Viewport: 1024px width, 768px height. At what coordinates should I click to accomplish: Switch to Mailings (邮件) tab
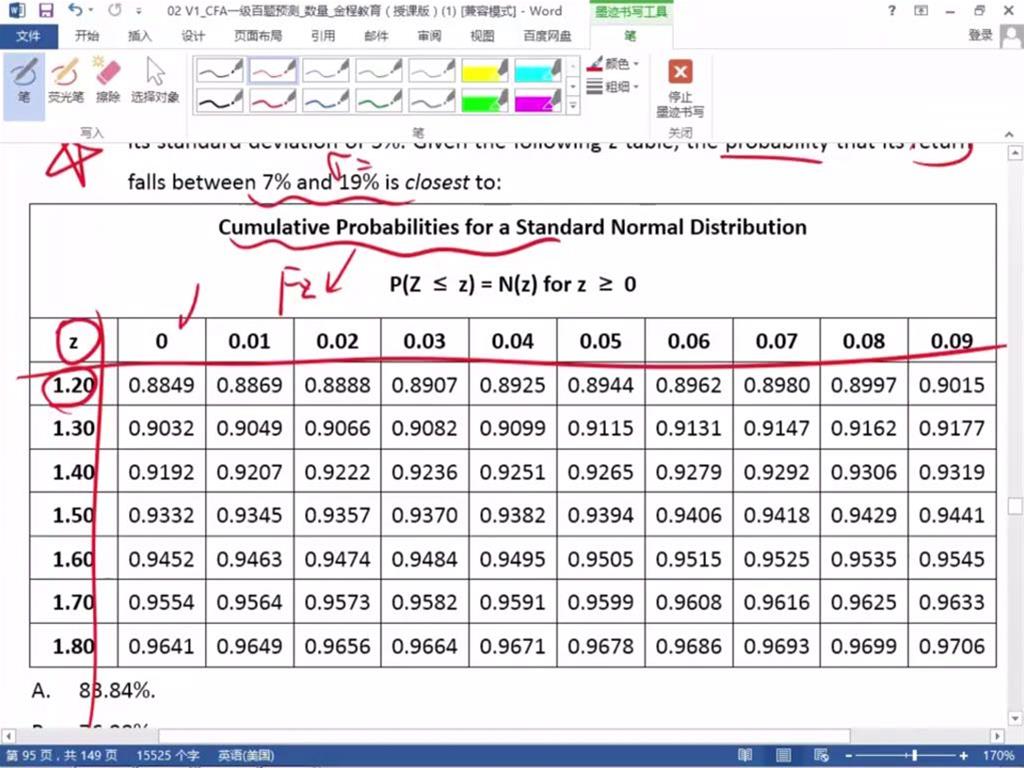[x=376, y=36]
